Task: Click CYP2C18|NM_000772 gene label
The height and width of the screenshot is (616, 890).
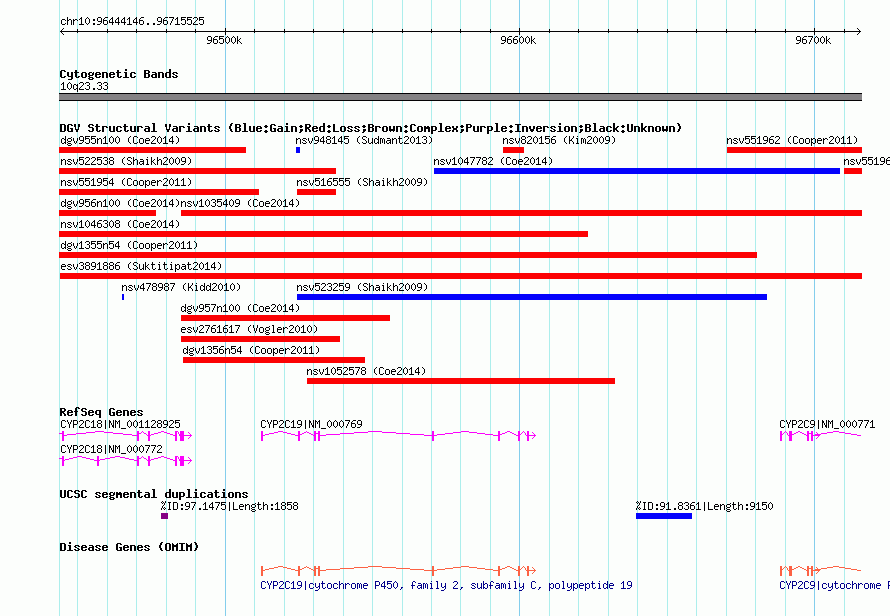Action: click(x=111, y=449)
